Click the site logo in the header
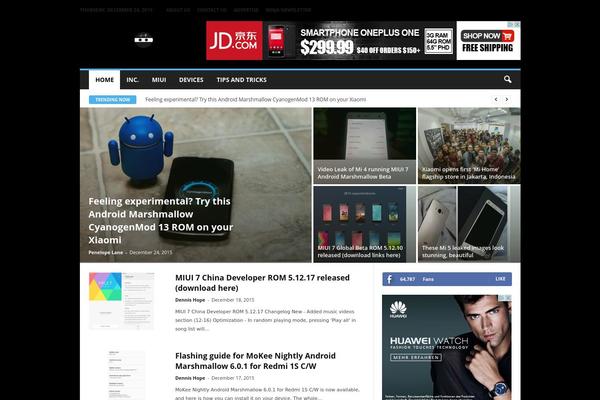Viewport: 600px width, 400px height. (x=143, y=39)
